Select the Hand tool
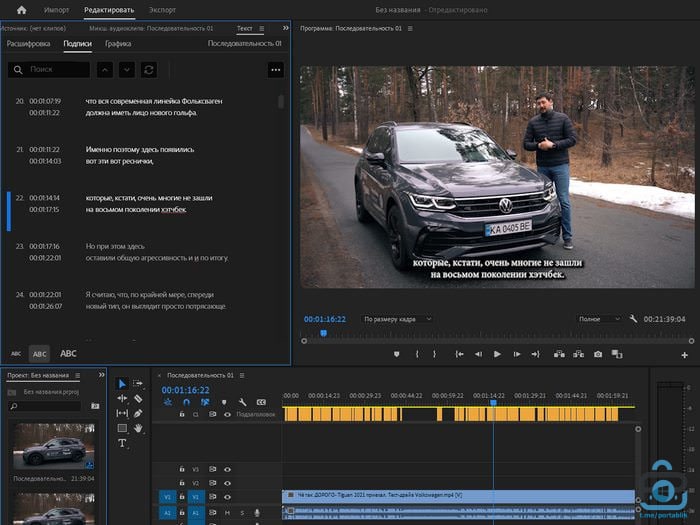 pyautogui.click(x=137, y=428)
